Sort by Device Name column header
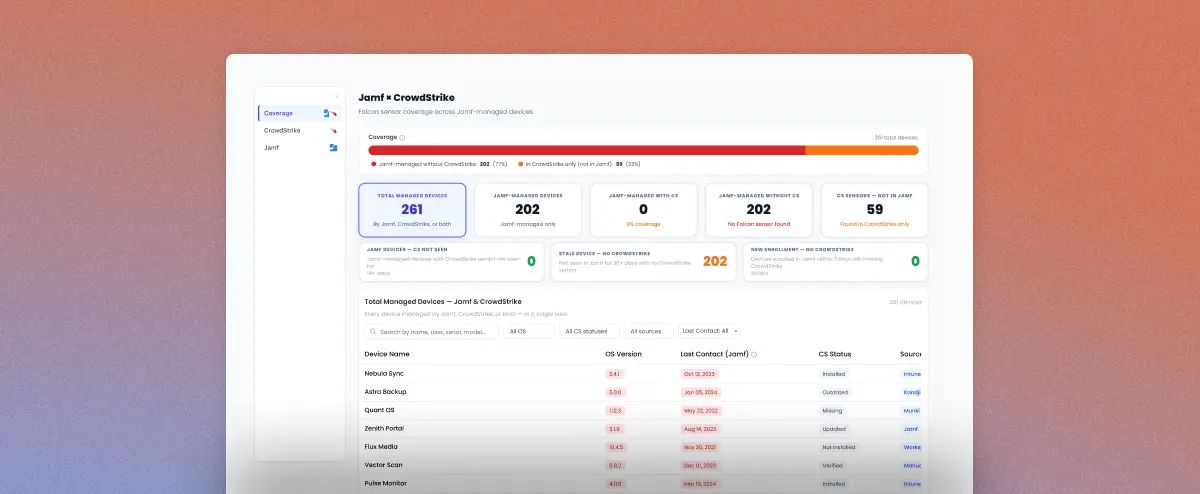This screenshot has height=494, width=1200. [387, 354]
